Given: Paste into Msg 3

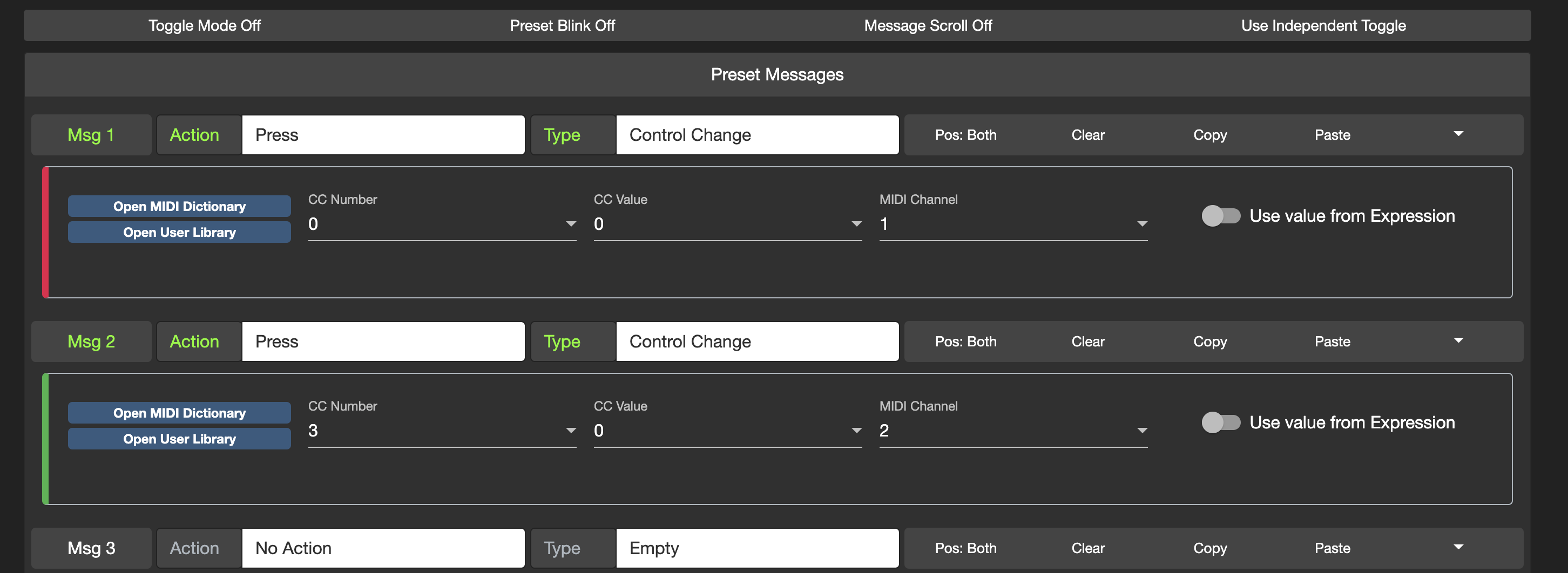Looking at the screenshot, I should point(1332,548).
